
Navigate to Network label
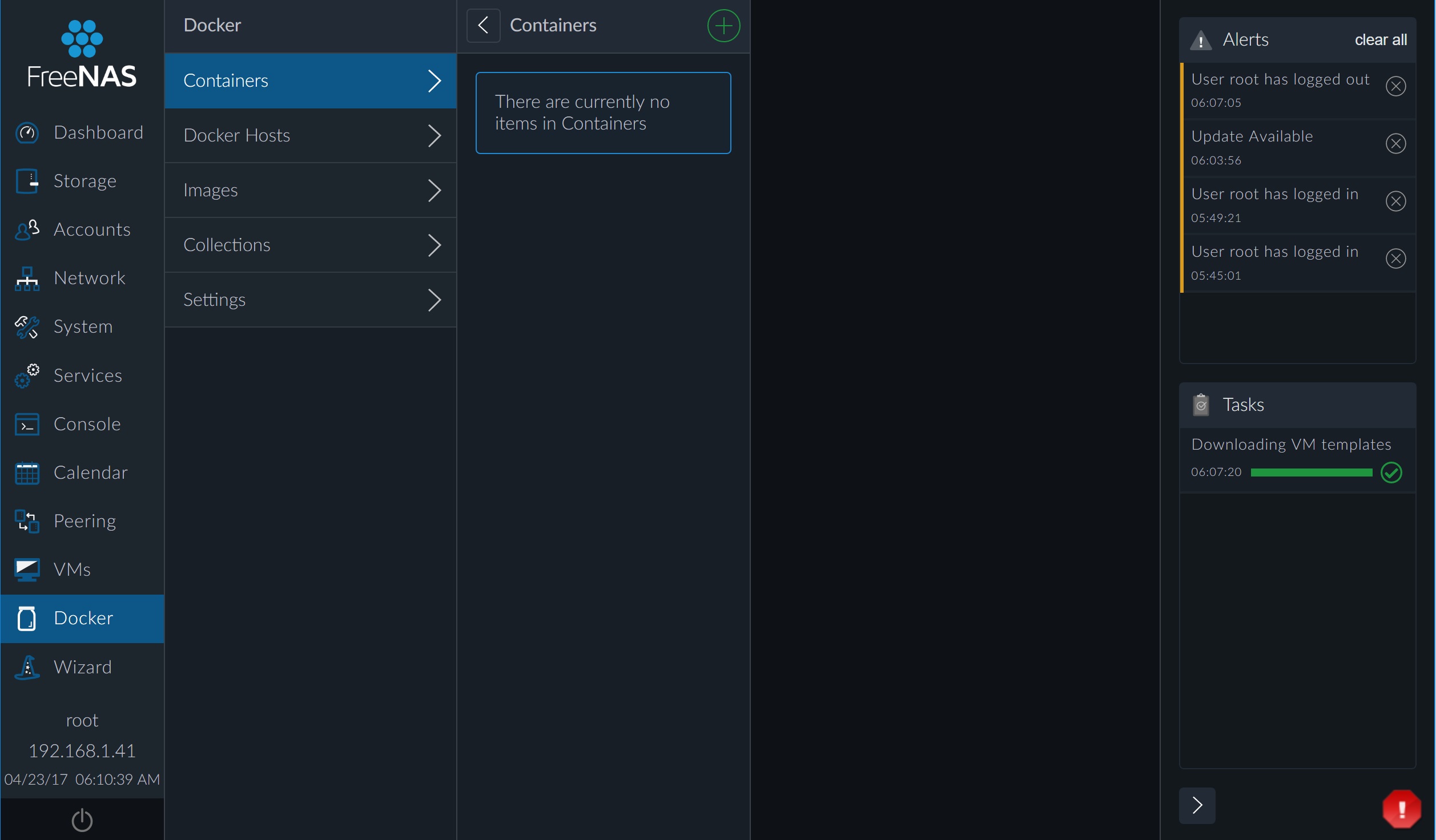(89, 278)
